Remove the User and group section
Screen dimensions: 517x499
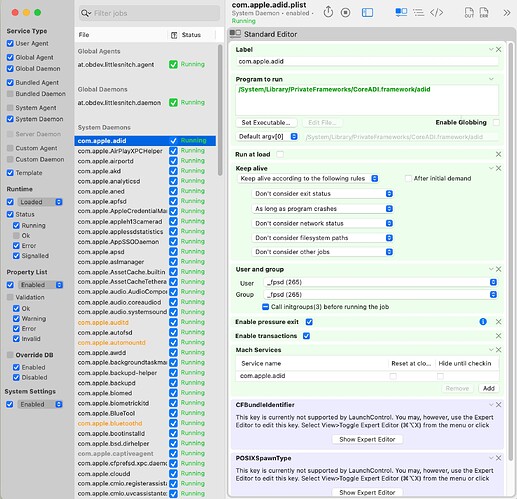pos(498,269)
